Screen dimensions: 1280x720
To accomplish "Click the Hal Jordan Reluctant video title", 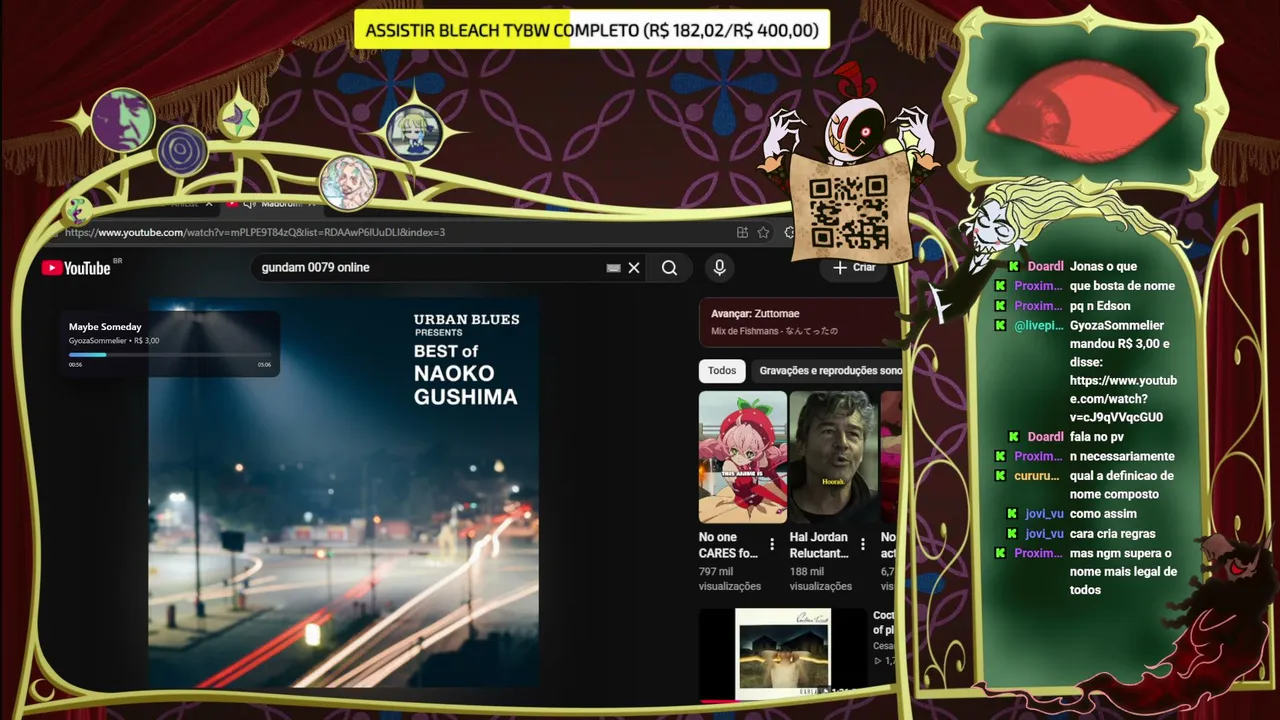I will (x=820, y=545).
